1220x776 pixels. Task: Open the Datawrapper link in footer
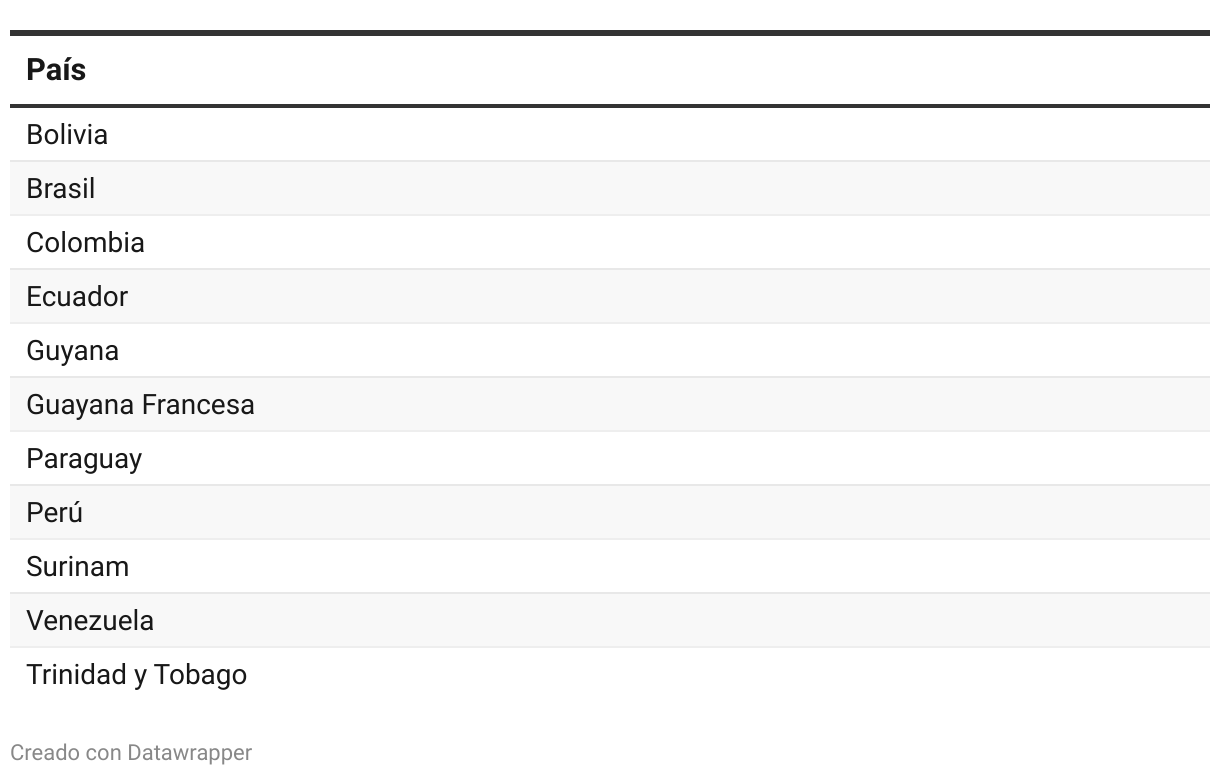[189, 752]
